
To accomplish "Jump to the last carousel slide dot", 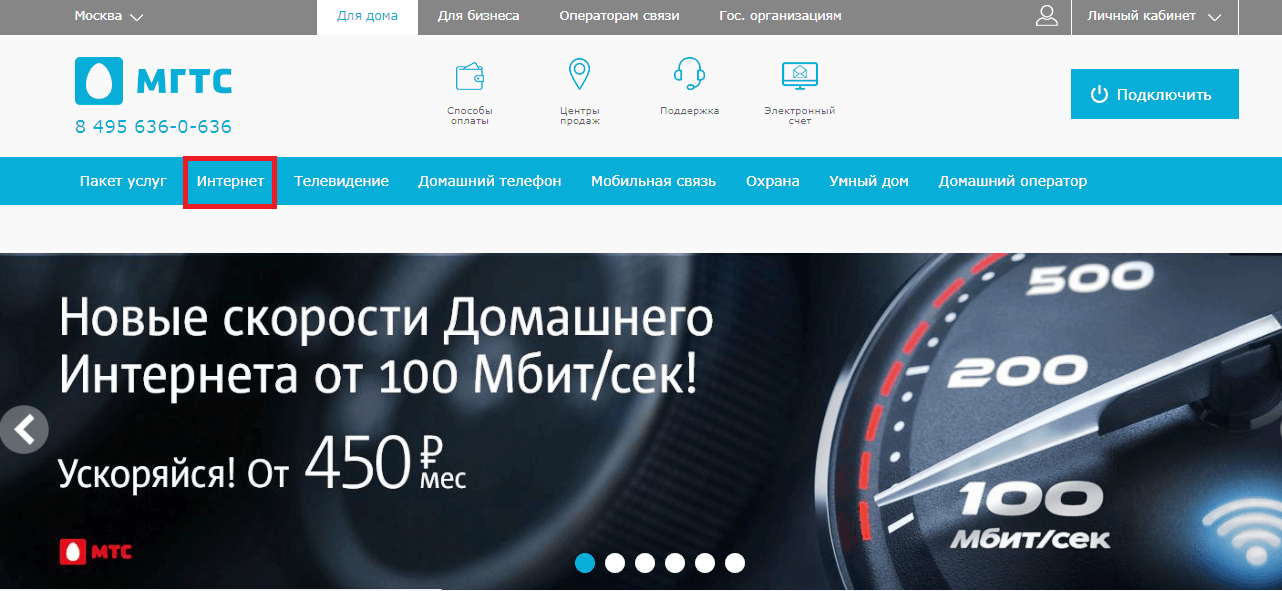I will point(735,563).
